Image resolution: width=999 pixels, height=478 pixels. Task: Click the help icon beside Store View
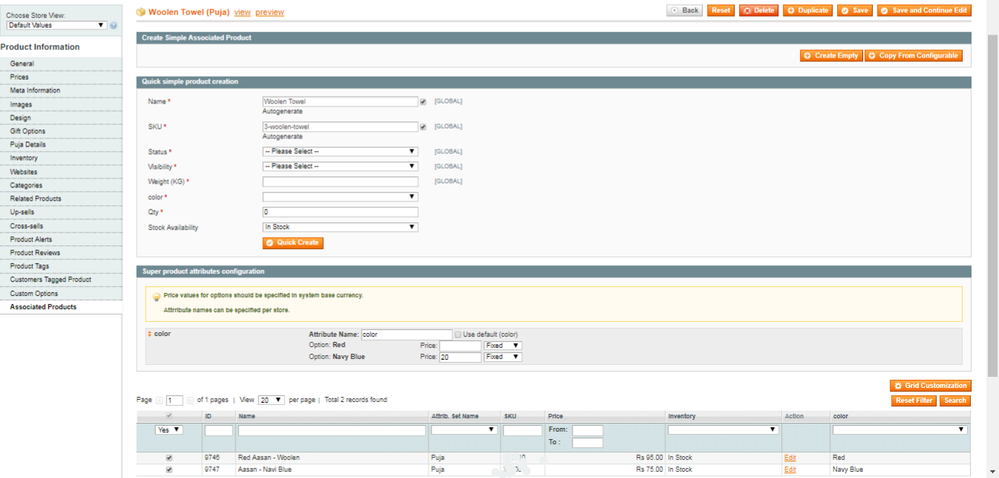click(113, 25)
